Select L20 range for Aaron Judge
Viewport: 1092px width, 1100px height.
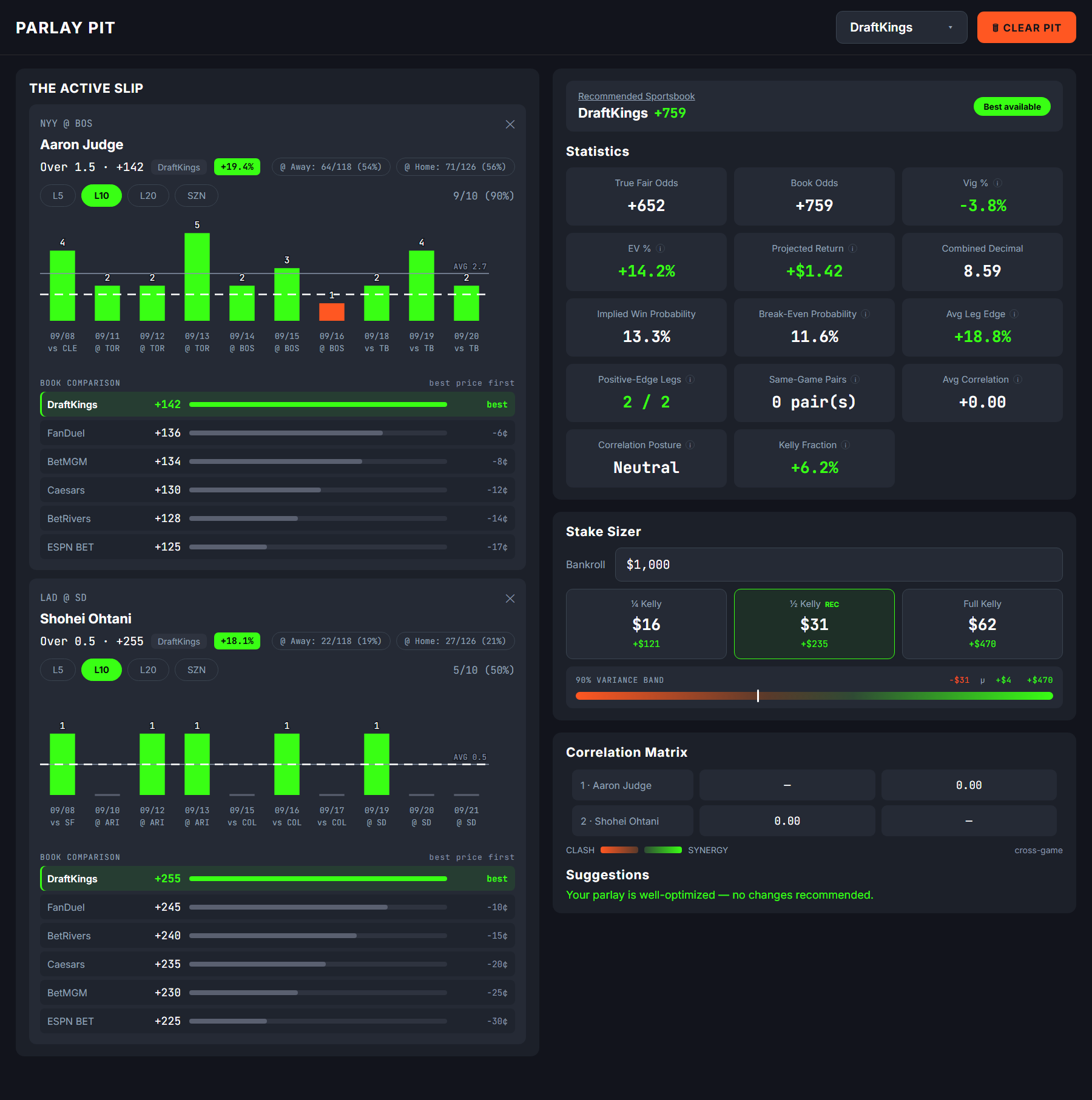pos(148,196)
